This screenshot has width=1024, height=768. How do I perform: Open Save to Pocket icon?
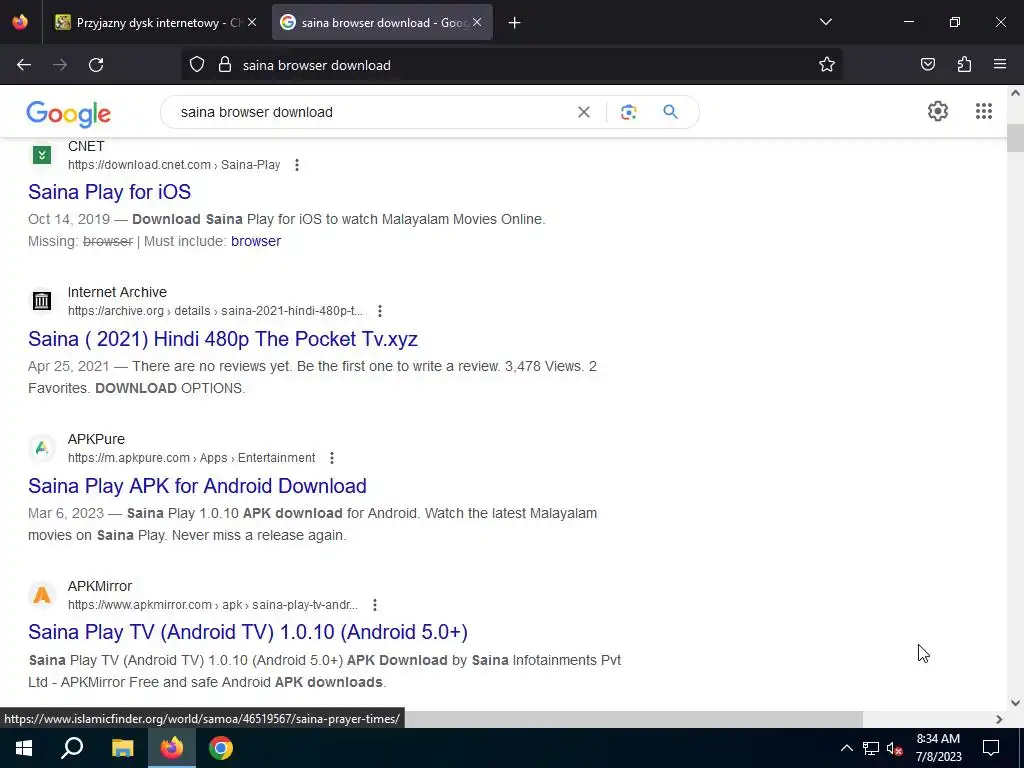pyautogui.click(x=928, y=65)
